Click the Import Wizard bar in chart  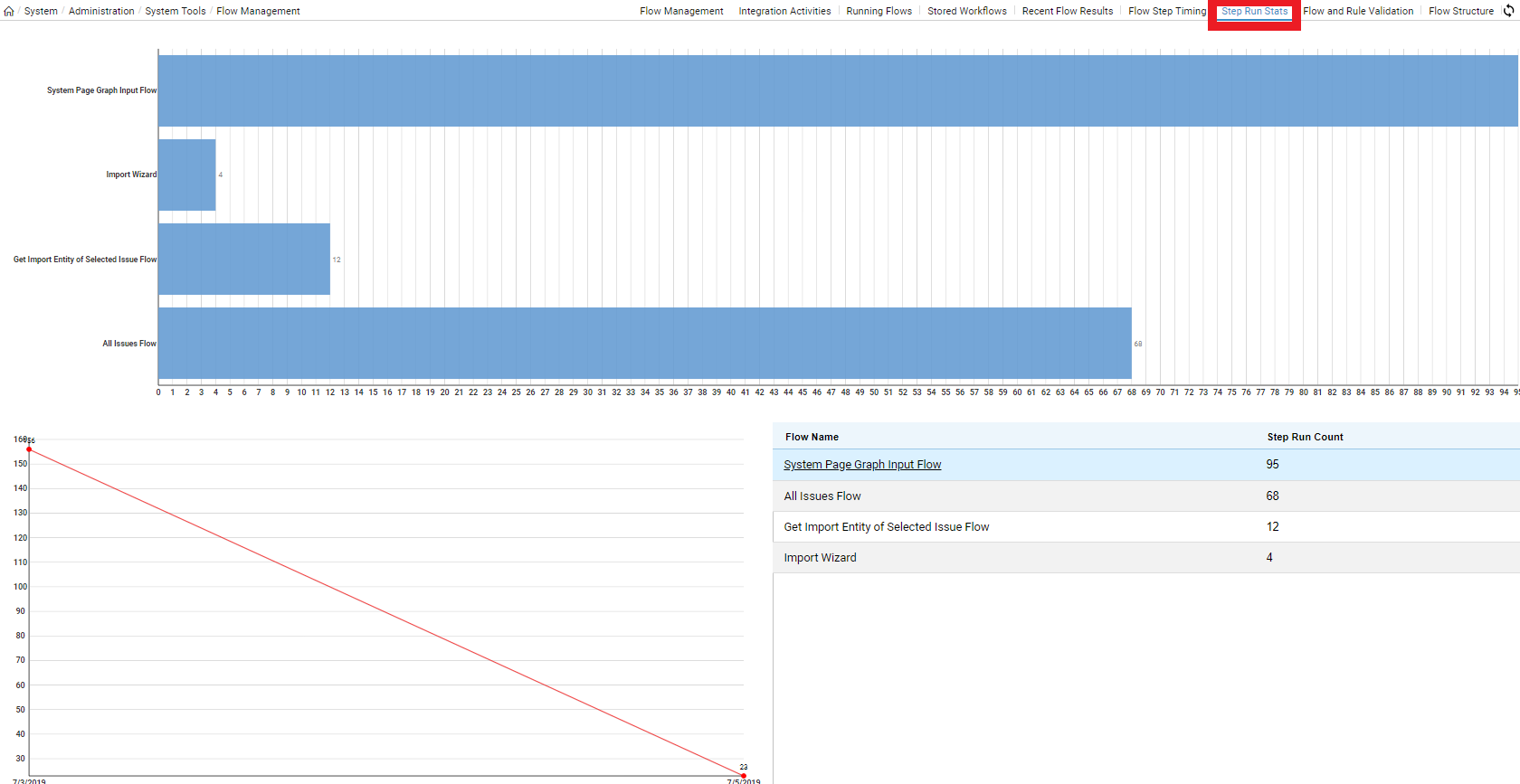(187, 175)
